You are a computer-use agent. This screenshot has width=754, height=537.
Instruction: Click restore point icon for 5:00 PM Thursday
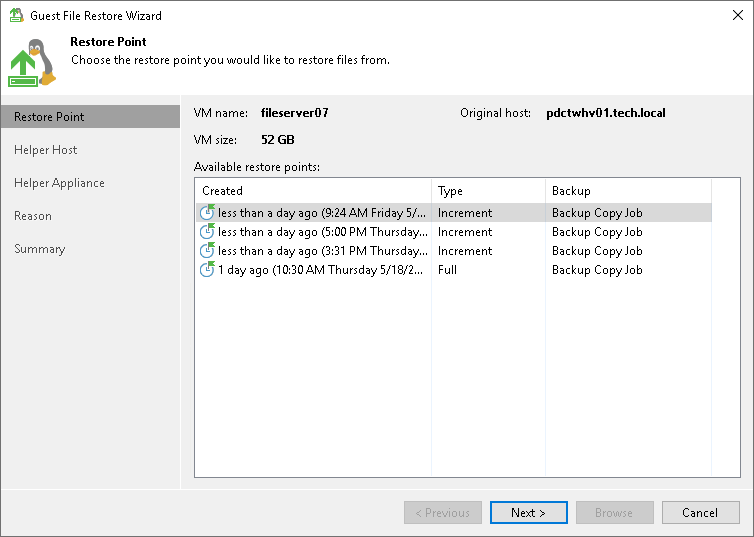(x=207, y=231)
